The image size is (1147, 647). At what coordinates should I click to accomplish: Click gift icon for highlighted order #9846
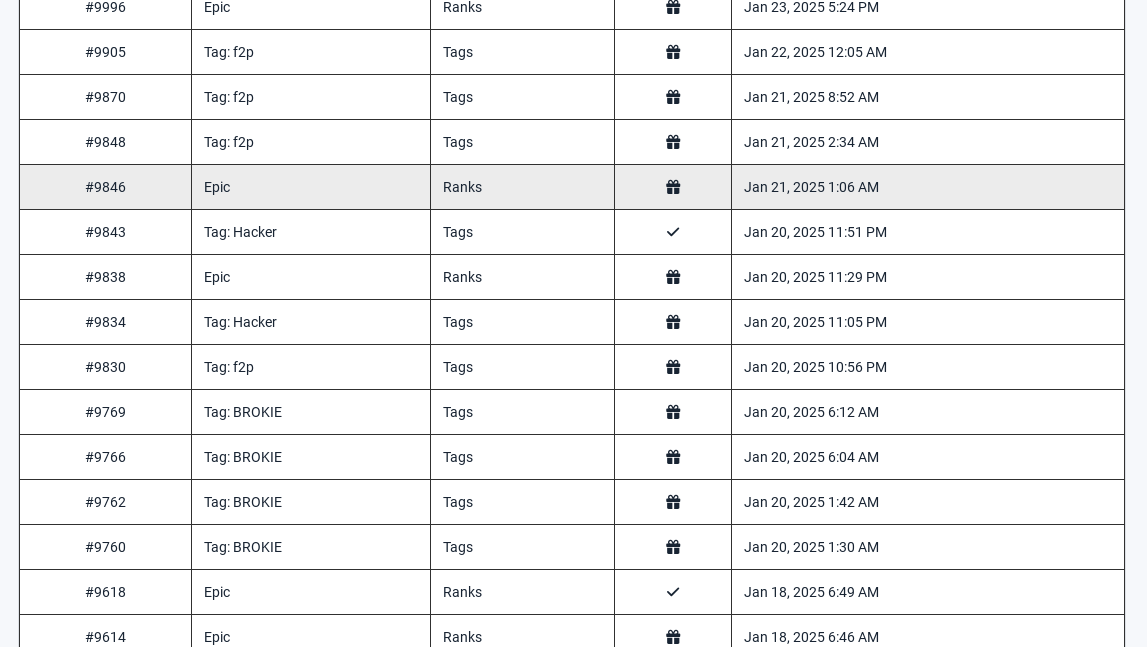click(x=673, y=187)
